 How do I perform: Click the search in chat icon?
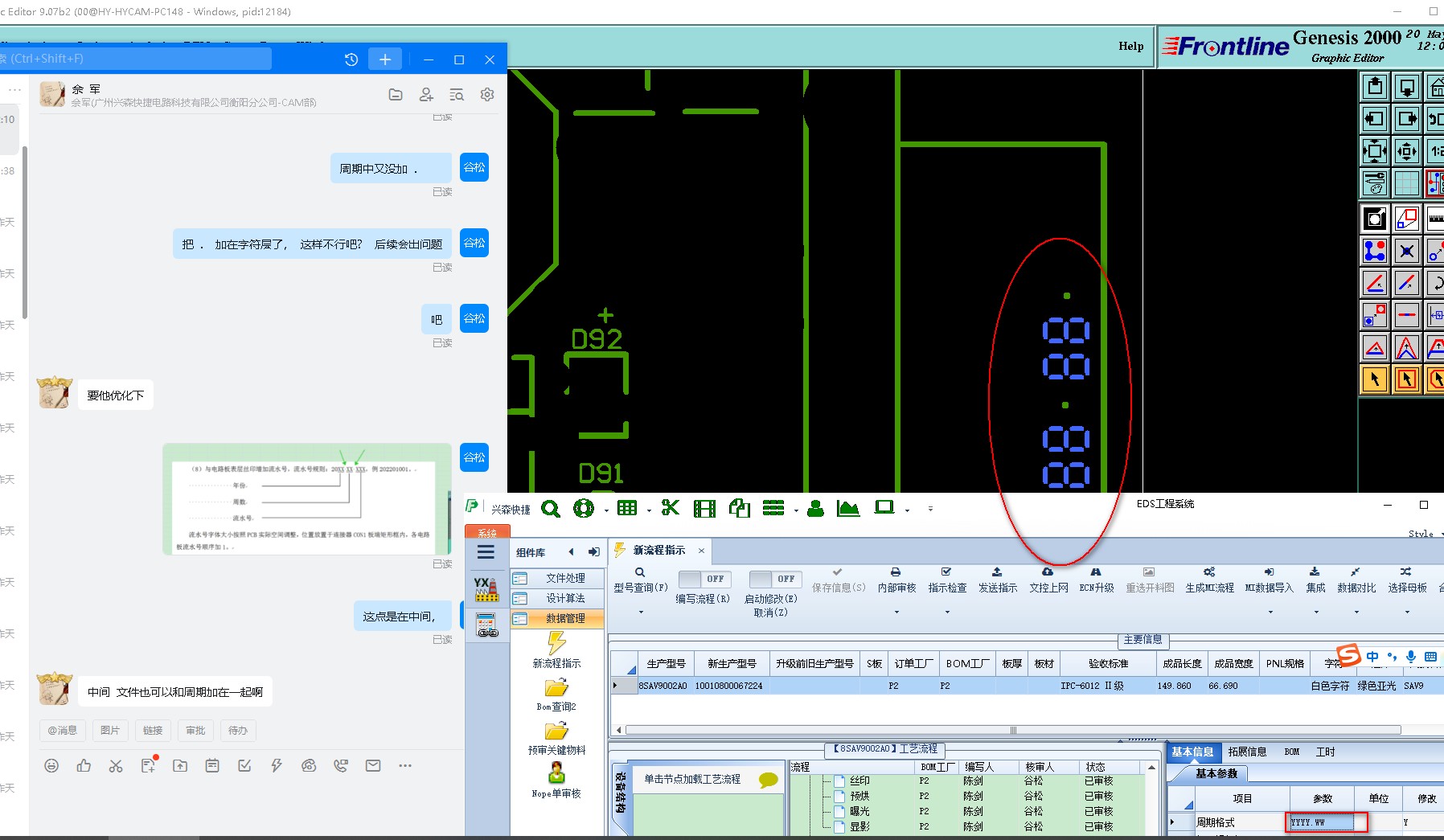pos(457,95)
